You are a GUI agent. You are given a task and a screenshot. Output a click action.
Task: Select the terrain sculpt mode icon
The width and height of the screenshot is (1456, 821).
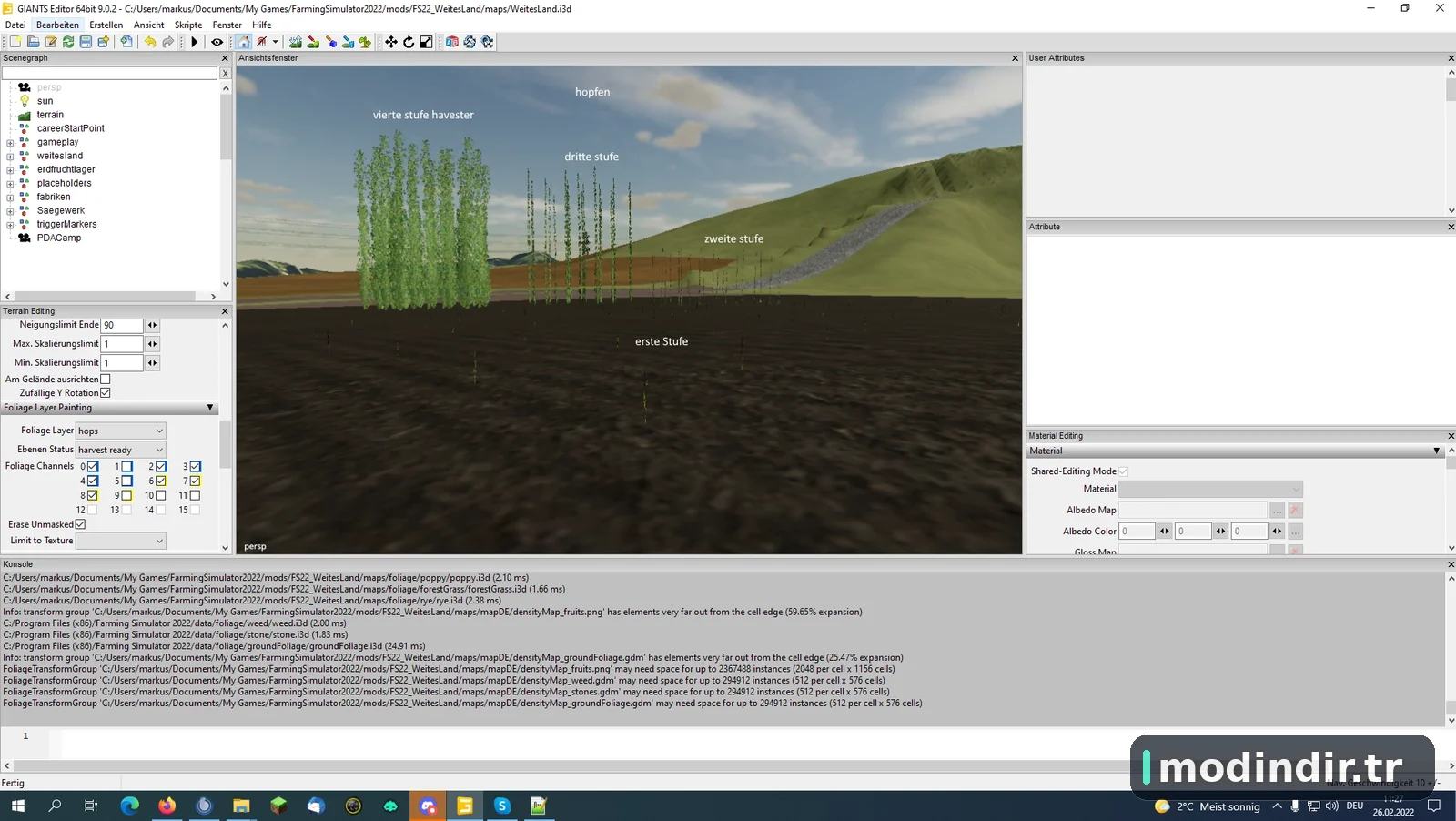tap(296, 42)
